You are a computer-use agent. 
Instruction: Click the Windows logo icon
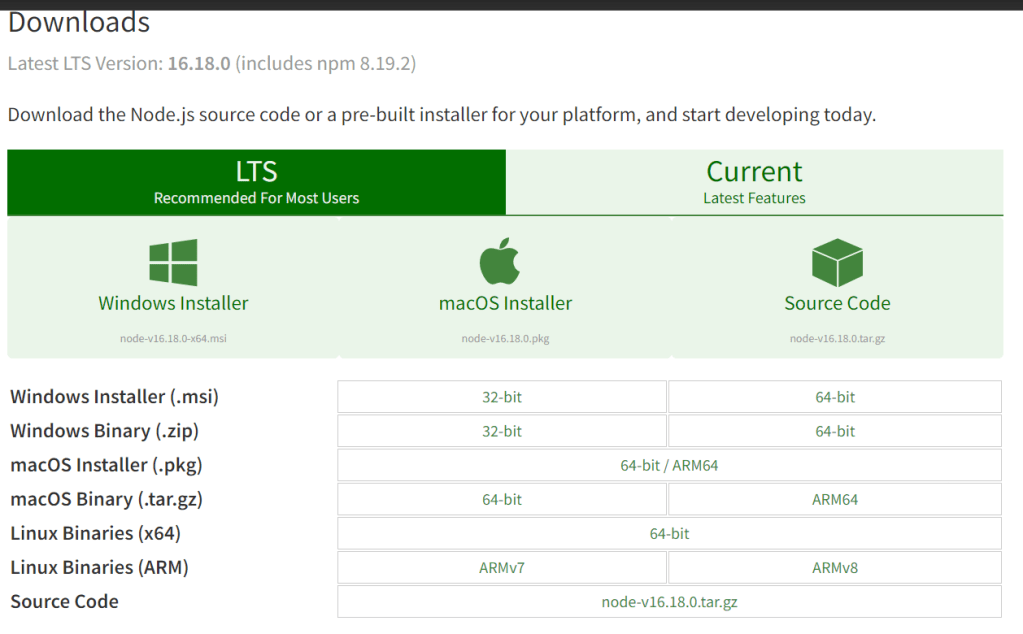tap(173, 263)
